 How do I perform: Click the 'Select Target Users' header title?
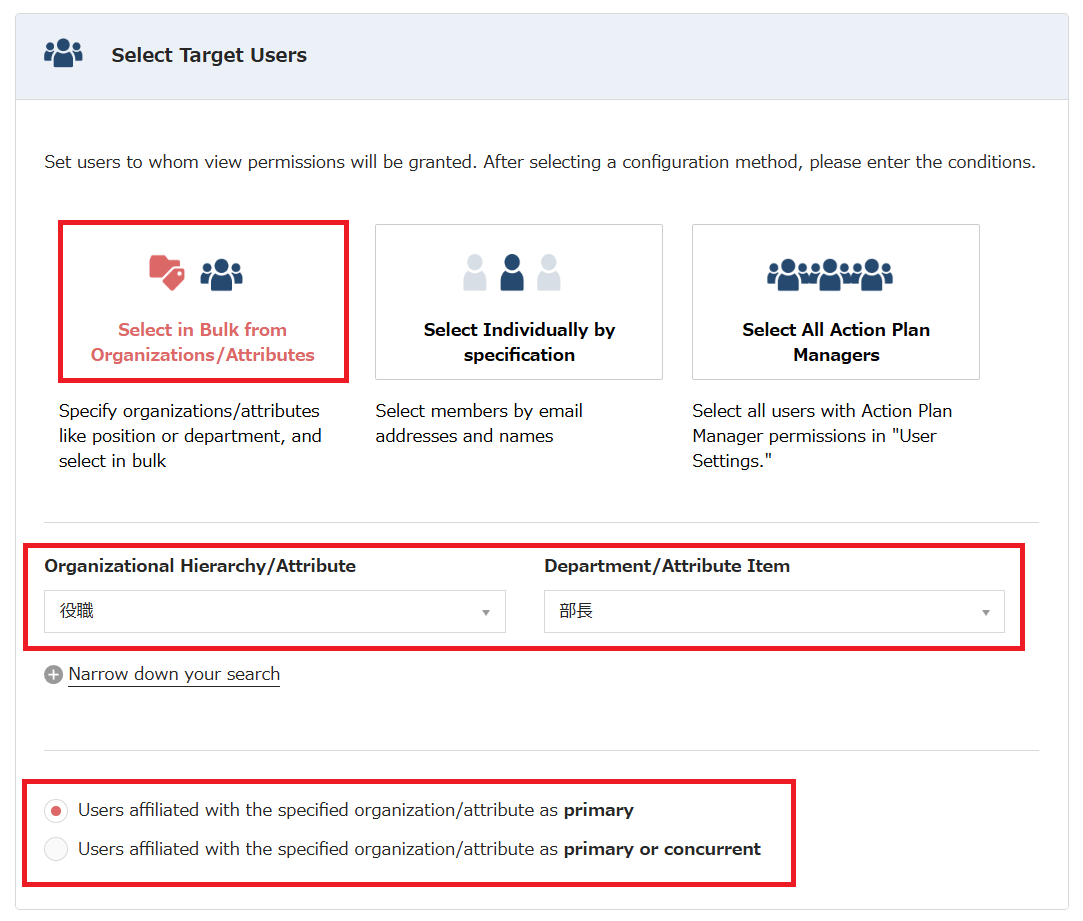point(209,56)
